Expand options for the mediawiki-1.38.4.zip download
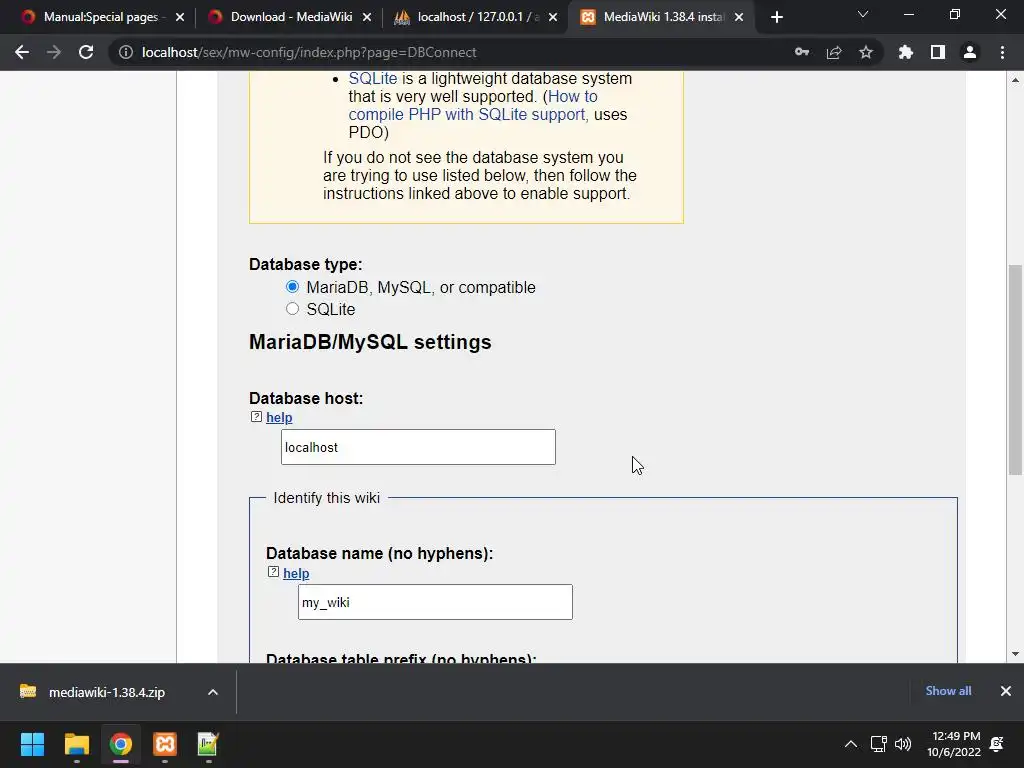Image resolution: width=1024 pixels, height=768 pixels. pyautogui.click(x=213, y=692)
